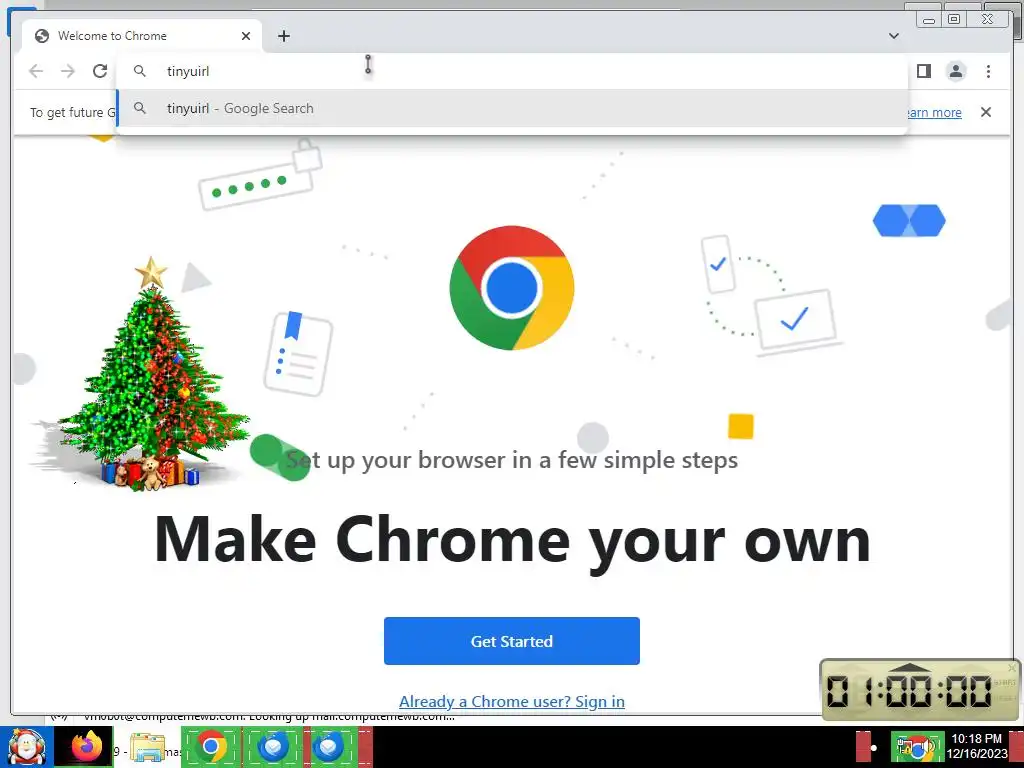Open second Thunderbird taskbar icon
This screenshot has width=1024, height=768.
tap(328, 747)
